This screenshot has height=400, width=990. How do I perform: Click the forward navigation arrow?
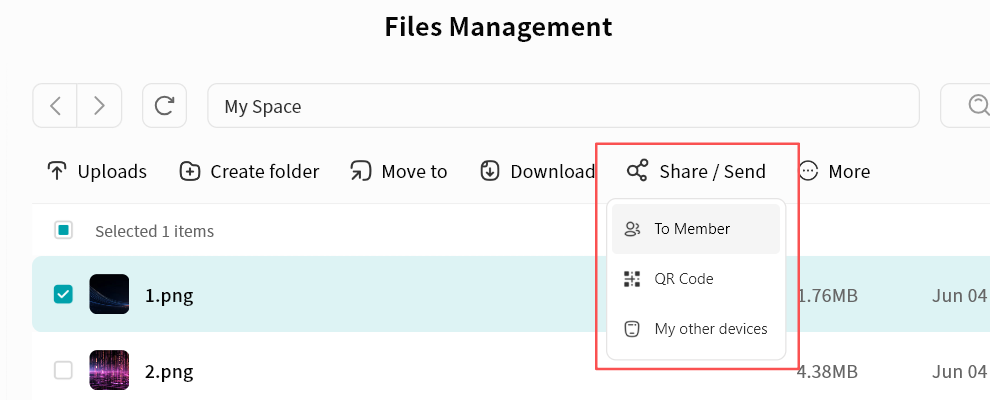(x=99, y=106)
